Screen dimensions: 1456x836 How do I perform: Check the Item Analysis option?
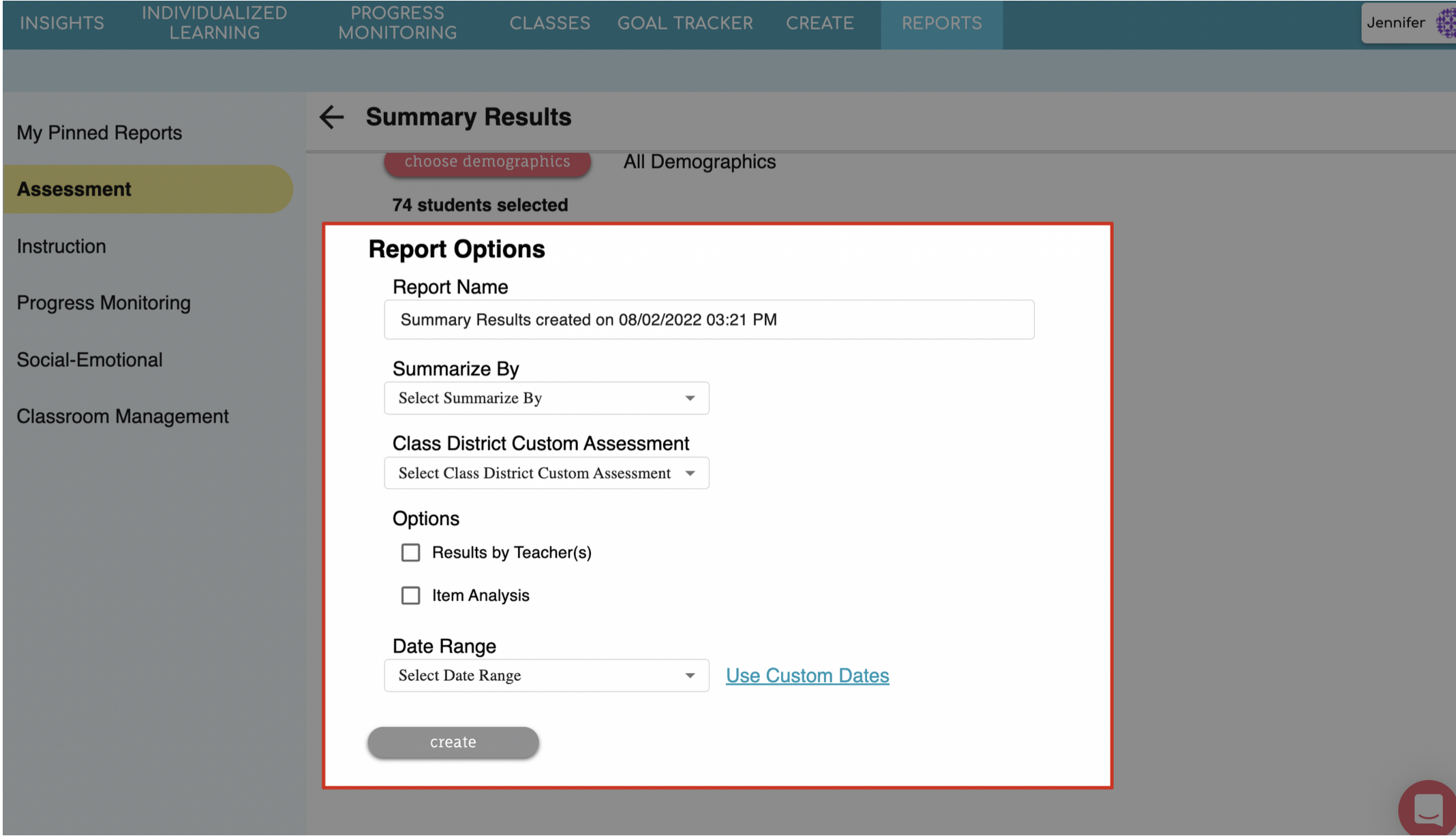click(x=410, y=595)
